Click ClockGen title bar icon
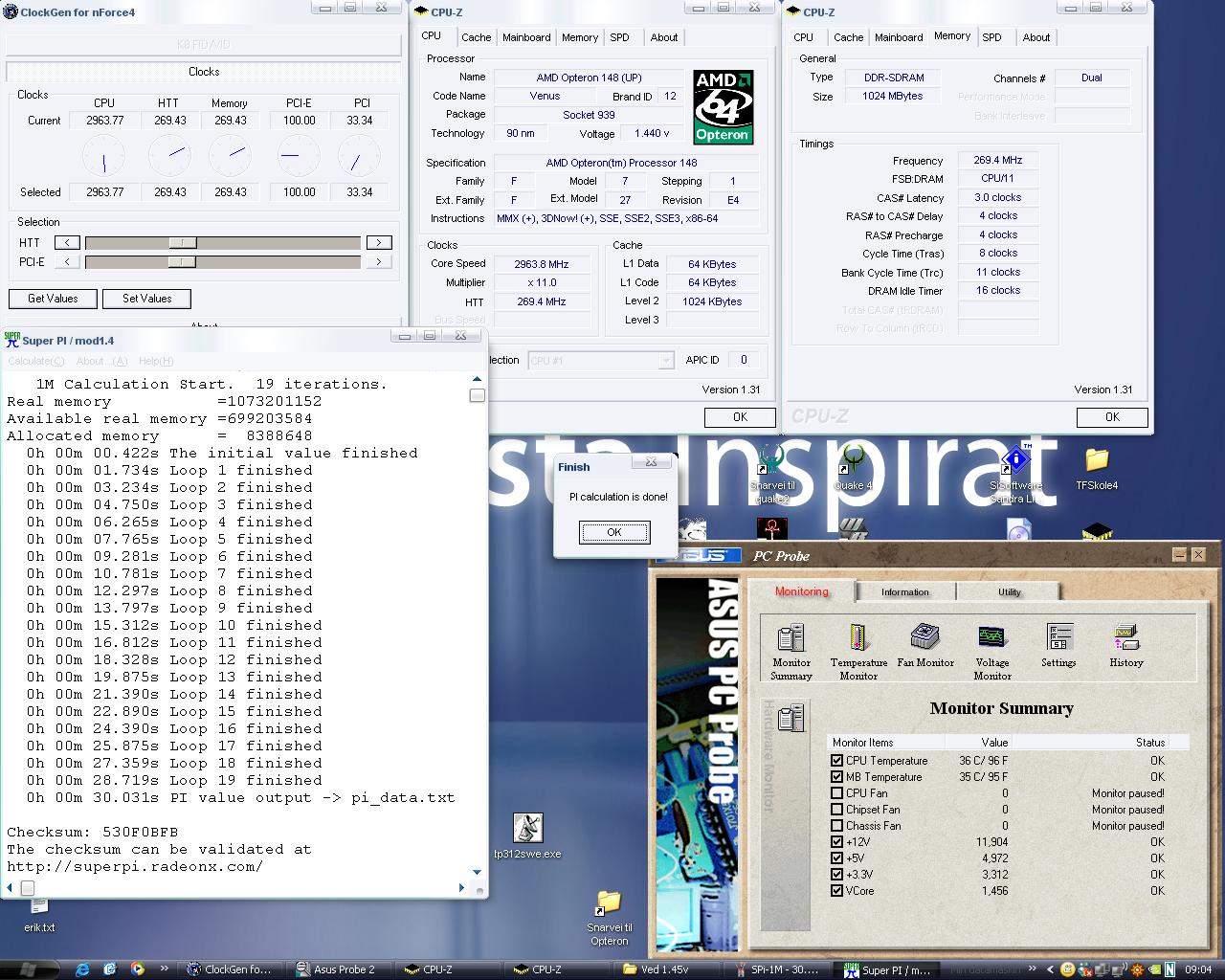Screen dimensions: 1225x980 [x=11, y=11]
